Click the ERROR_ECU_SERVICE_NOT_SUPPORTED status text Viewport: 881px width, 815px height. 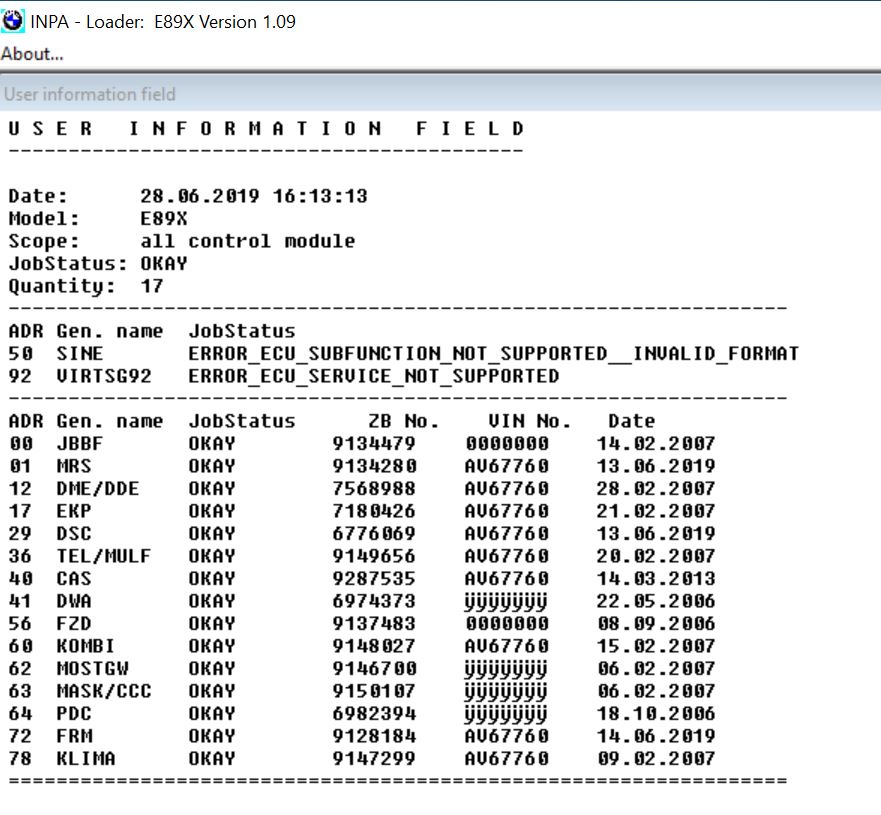374,376
